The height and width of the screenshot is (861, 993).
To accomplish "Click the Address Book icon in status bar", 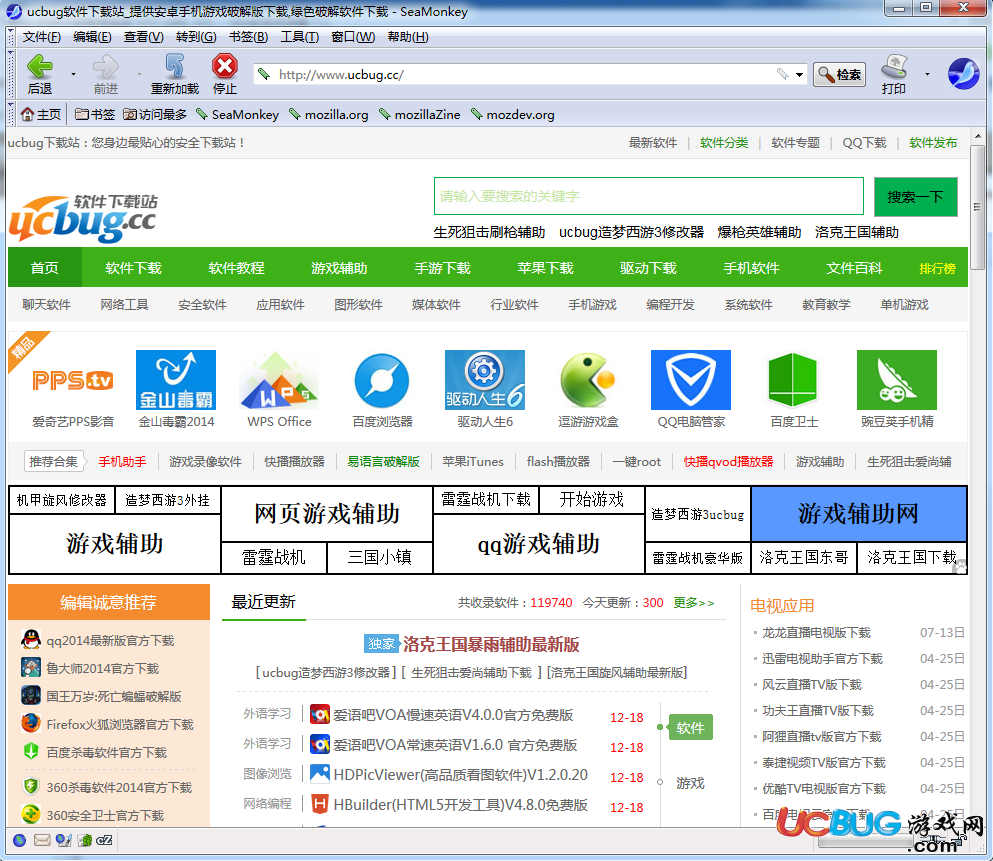I will (85, 840).
